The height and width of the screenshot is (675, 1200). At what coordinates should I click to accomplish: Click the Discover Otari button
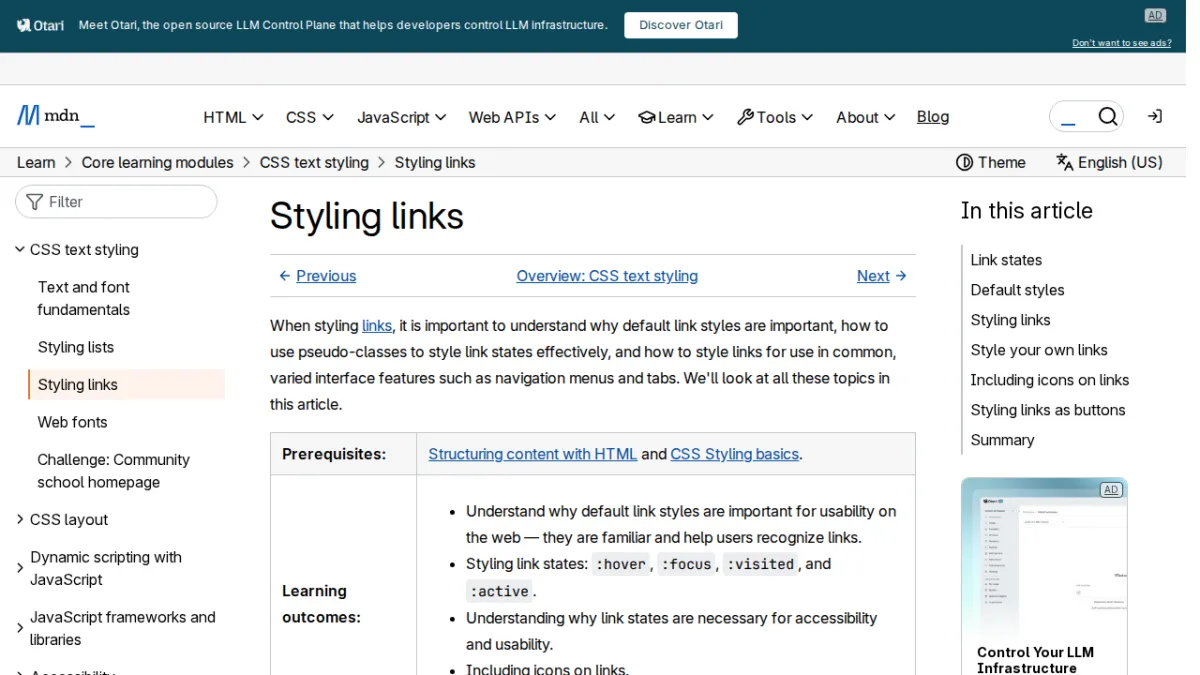pos(681,25)
